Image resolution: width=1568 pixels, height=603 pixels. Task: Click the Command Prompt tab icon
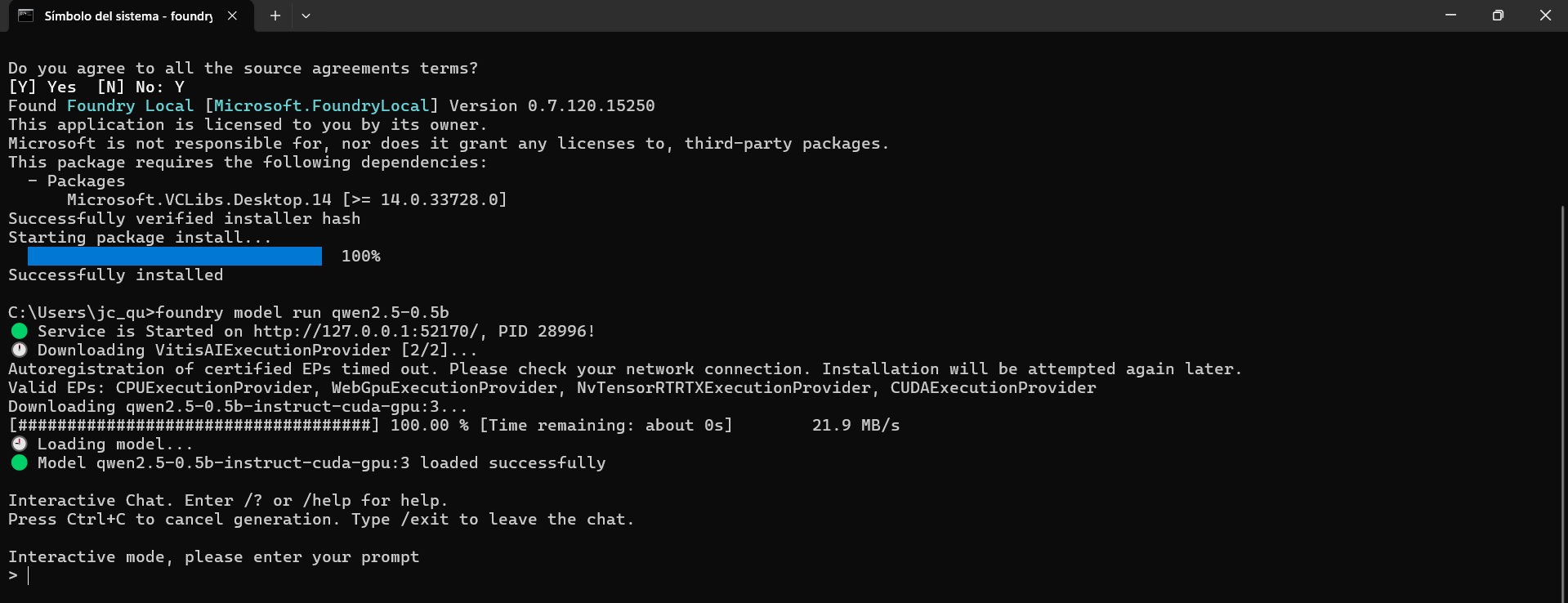(26, 16)
